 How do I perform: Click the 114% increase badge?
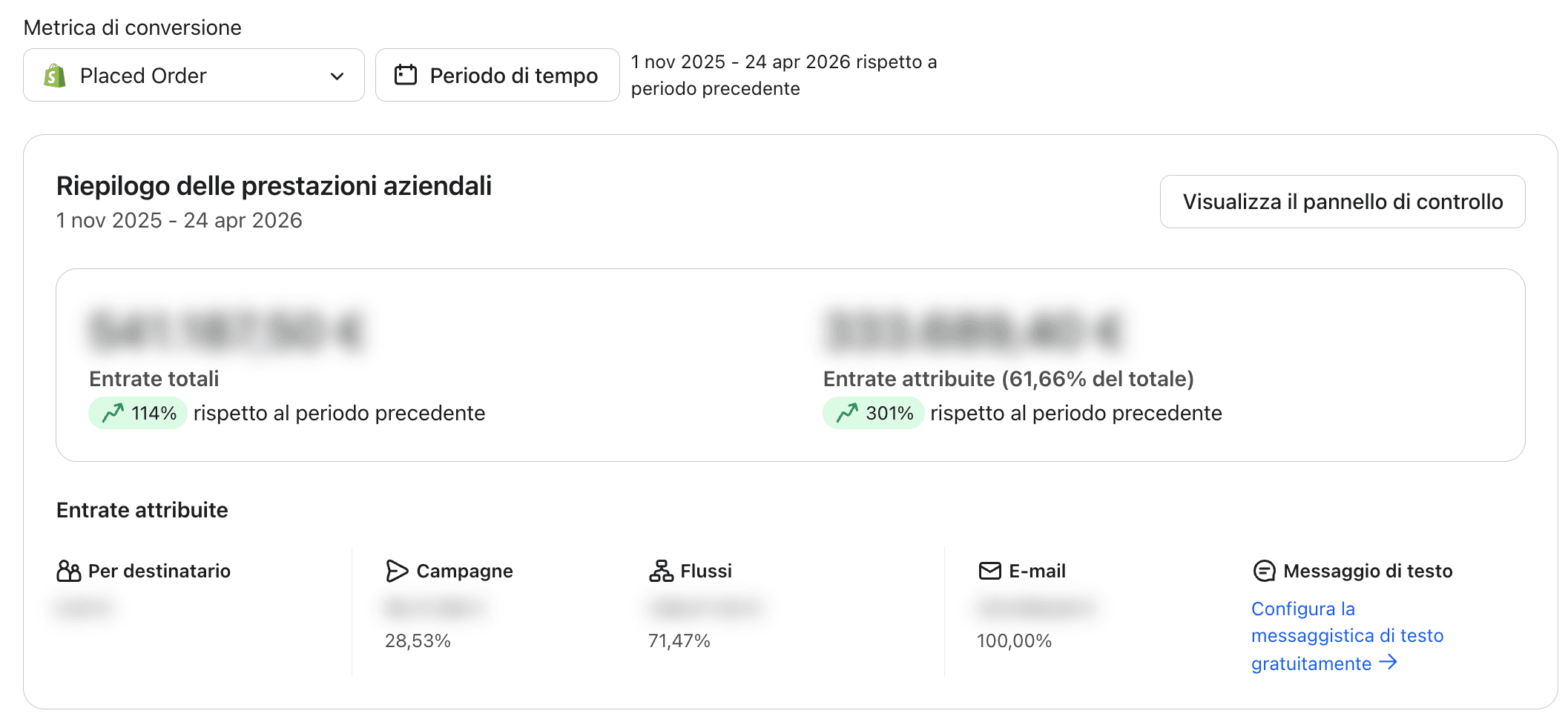(x=138, y=413)
